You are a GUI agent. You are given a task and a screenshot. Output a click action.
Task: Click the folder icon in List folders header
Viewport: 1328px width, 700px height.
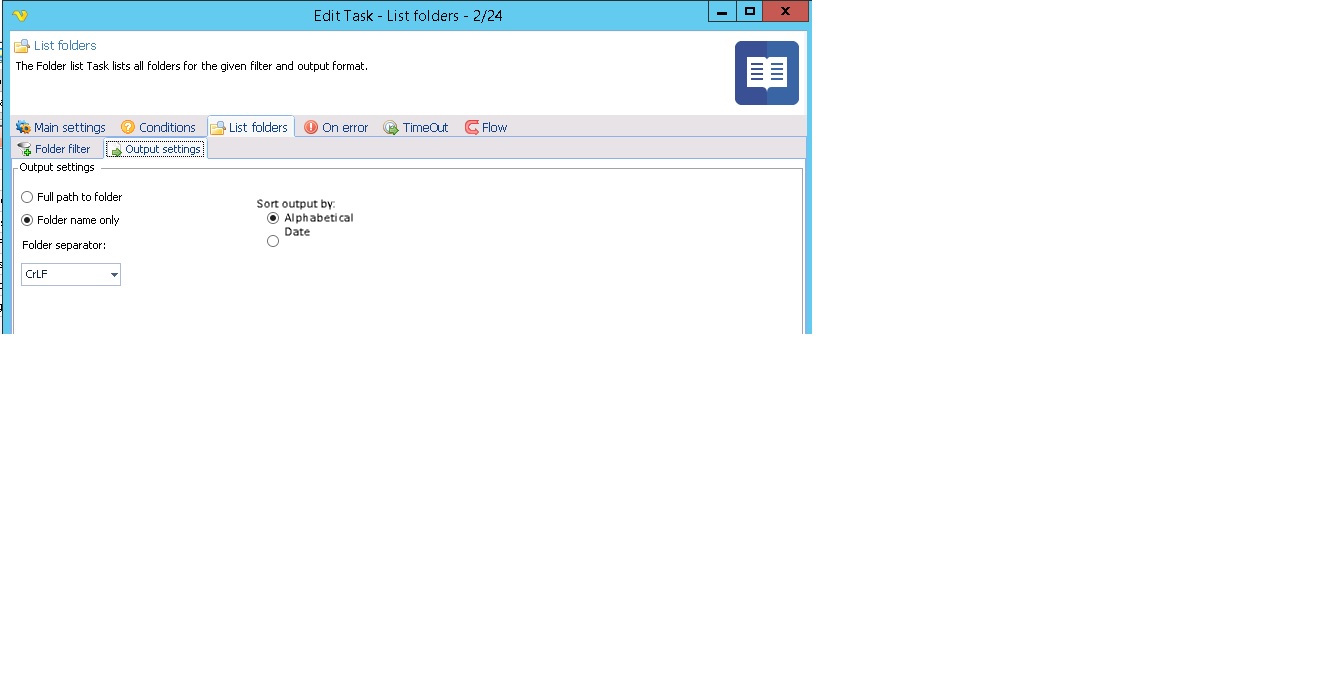[x=22, y=46]
